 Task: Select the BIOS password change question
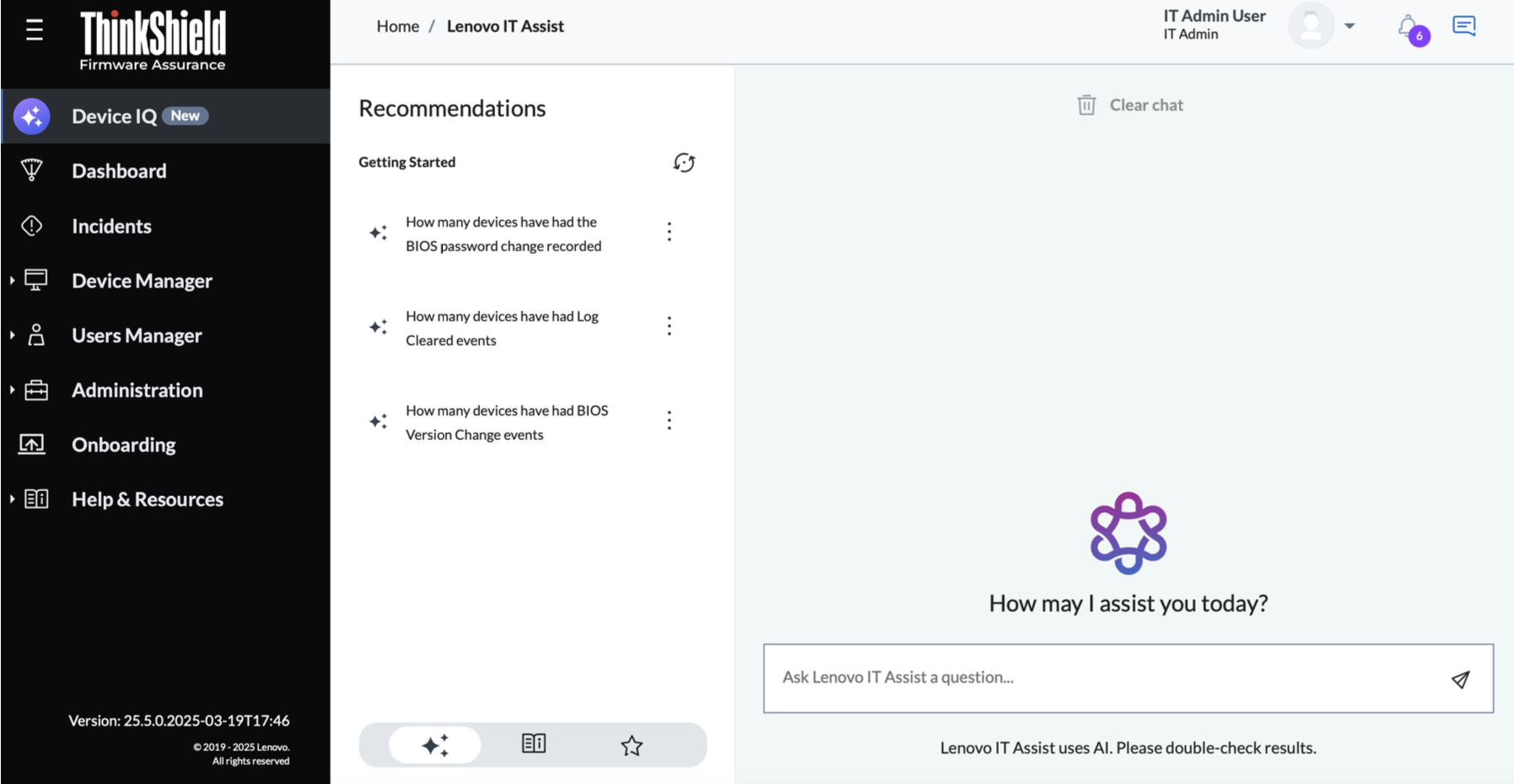(x=504, y=234)
